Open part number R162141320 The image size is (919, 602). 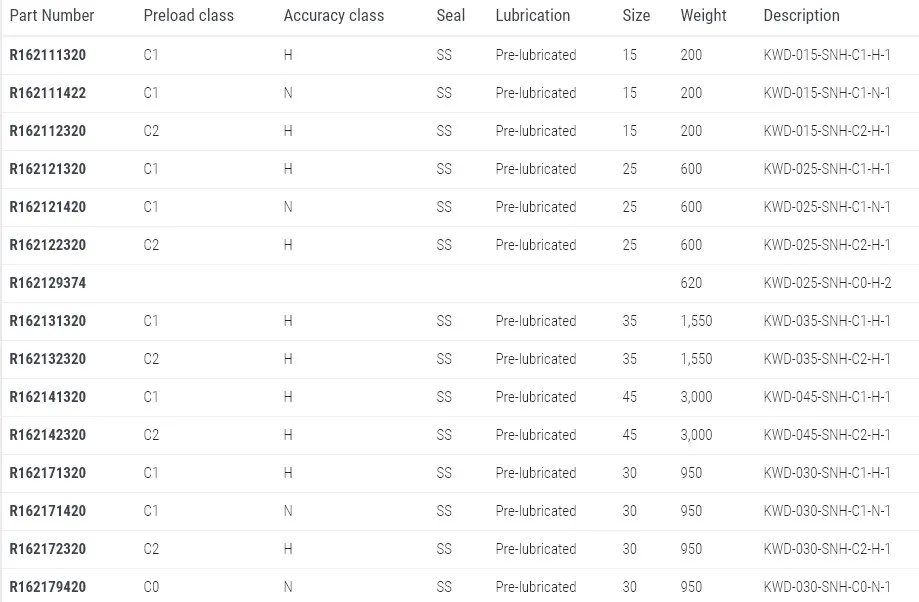click(48, 397)
